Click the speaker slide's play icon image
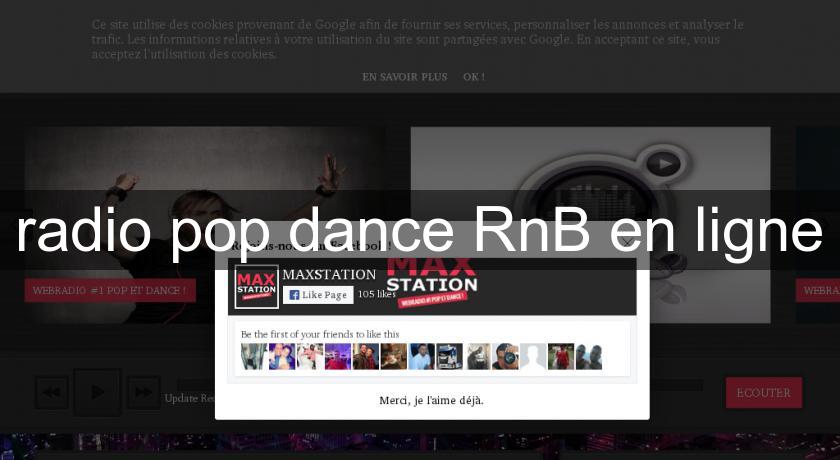This screenshot has height=460, width=840. (661, 164)
